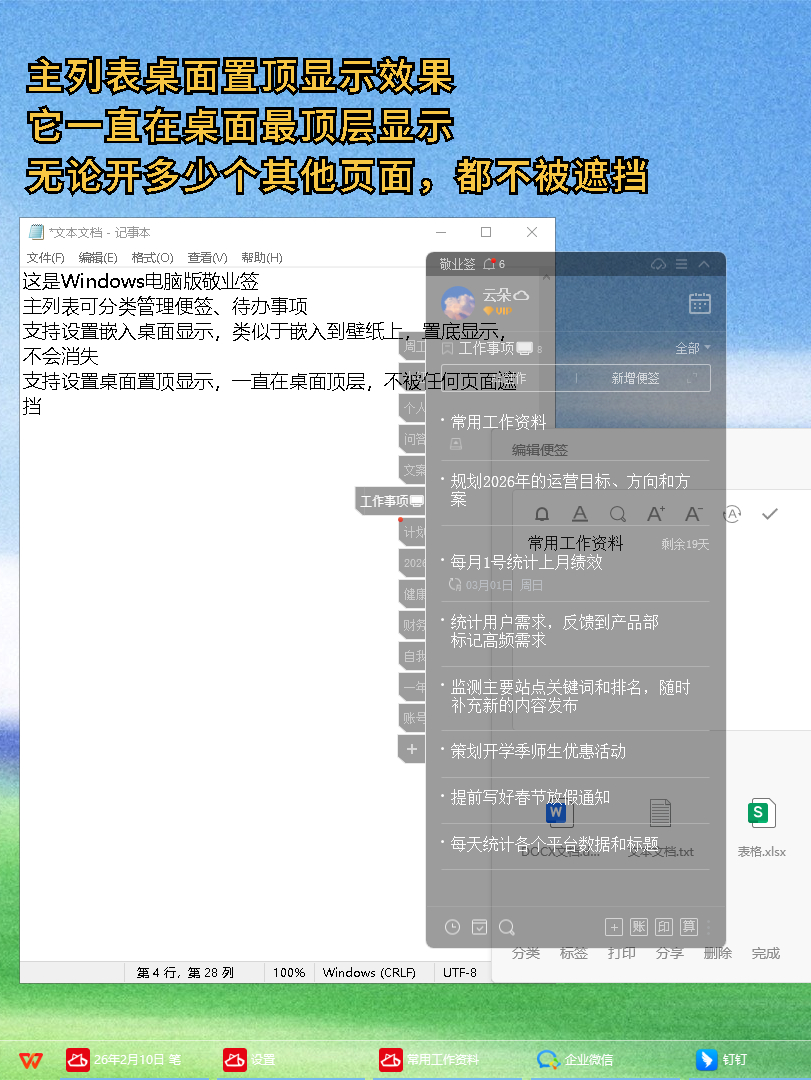
Task: Open the notification bell in 敬业签 header
Action: [489, 264]
